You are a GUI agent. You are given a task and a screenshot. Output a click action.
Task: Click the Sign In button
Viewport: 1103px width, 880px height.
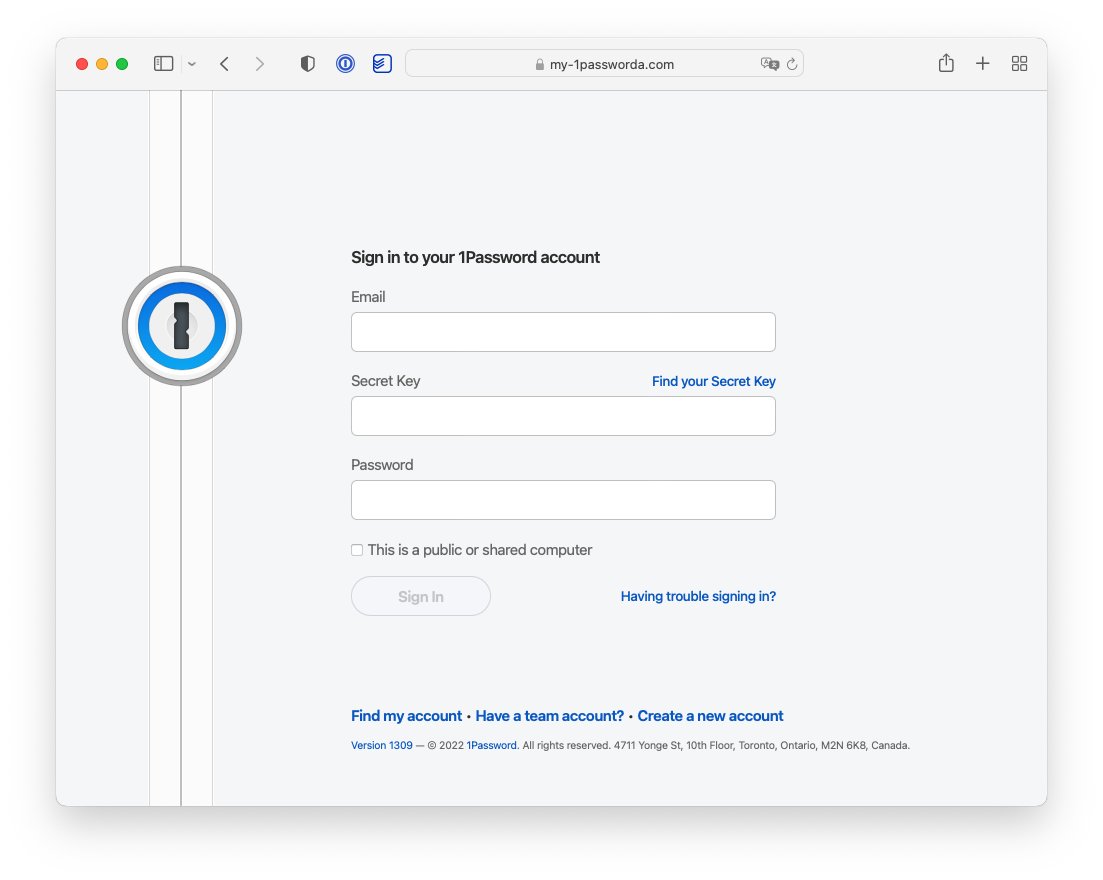coord(421,597)
